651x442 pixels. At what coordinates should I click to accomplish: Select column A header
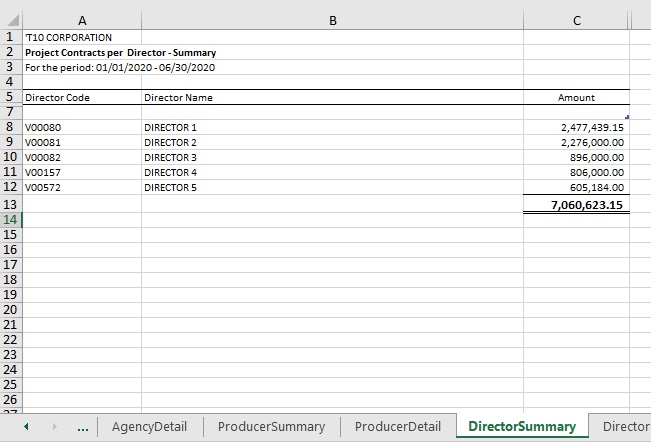[x=81, y=19]
